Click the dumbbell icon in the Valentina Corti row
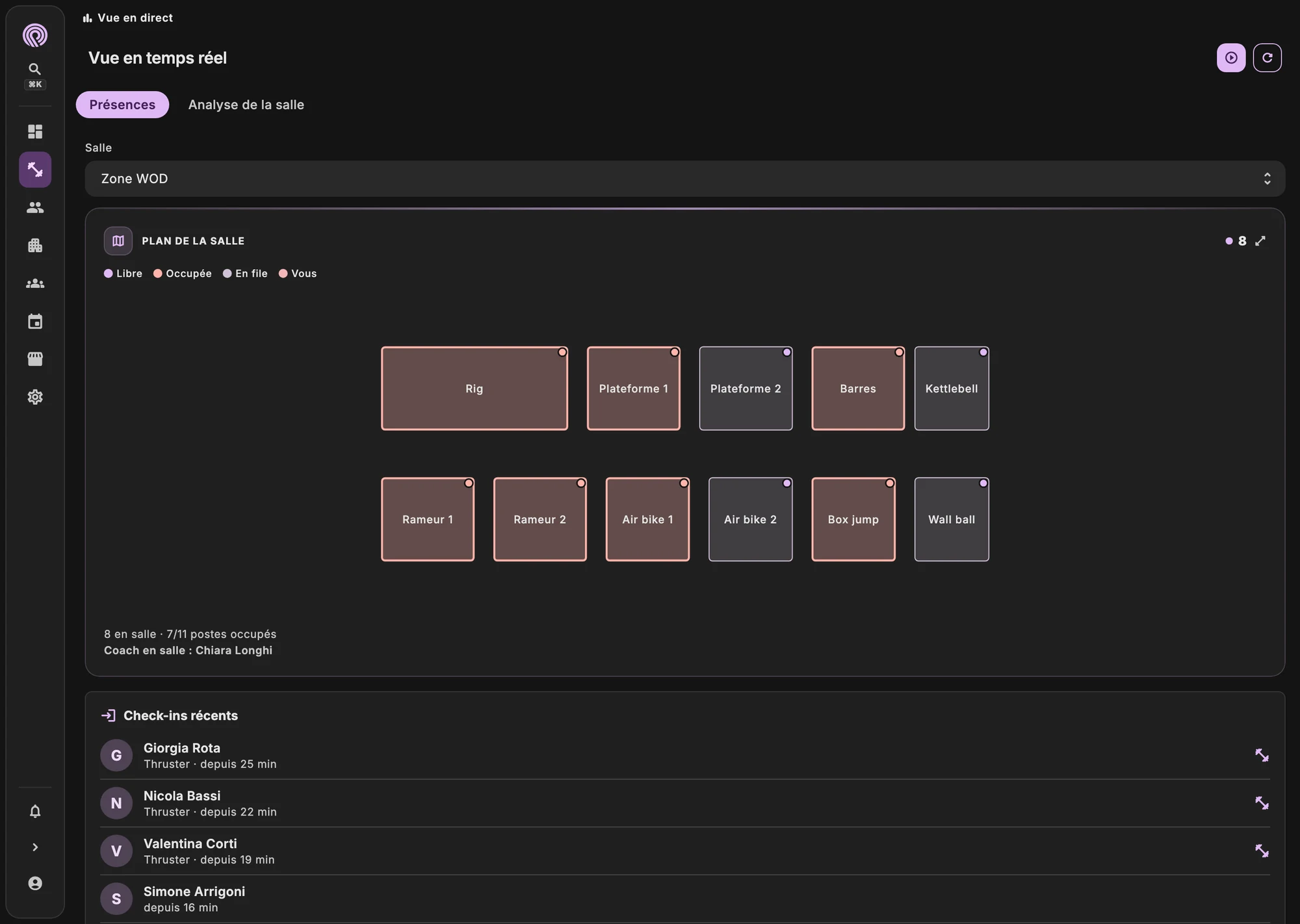 pos(1262,851)
